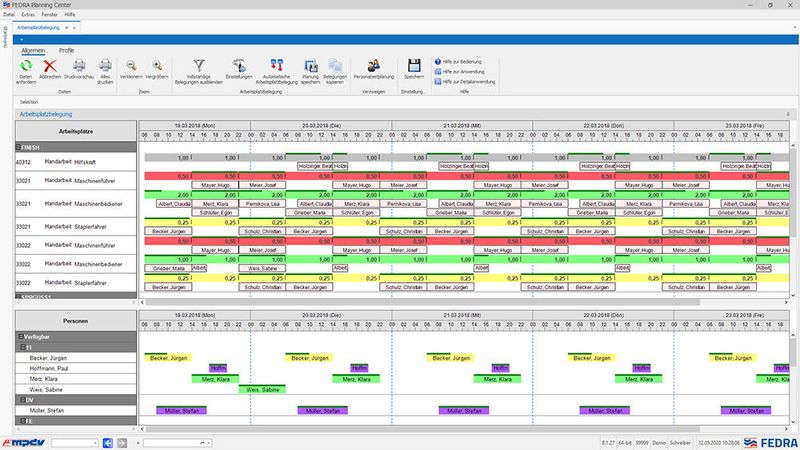Image resolution: width=800 pixels, height=450 pixels.
Task: Click horizontal scrollbar of persons timeline
Action: pyautogui.click(x=423, y=429)
